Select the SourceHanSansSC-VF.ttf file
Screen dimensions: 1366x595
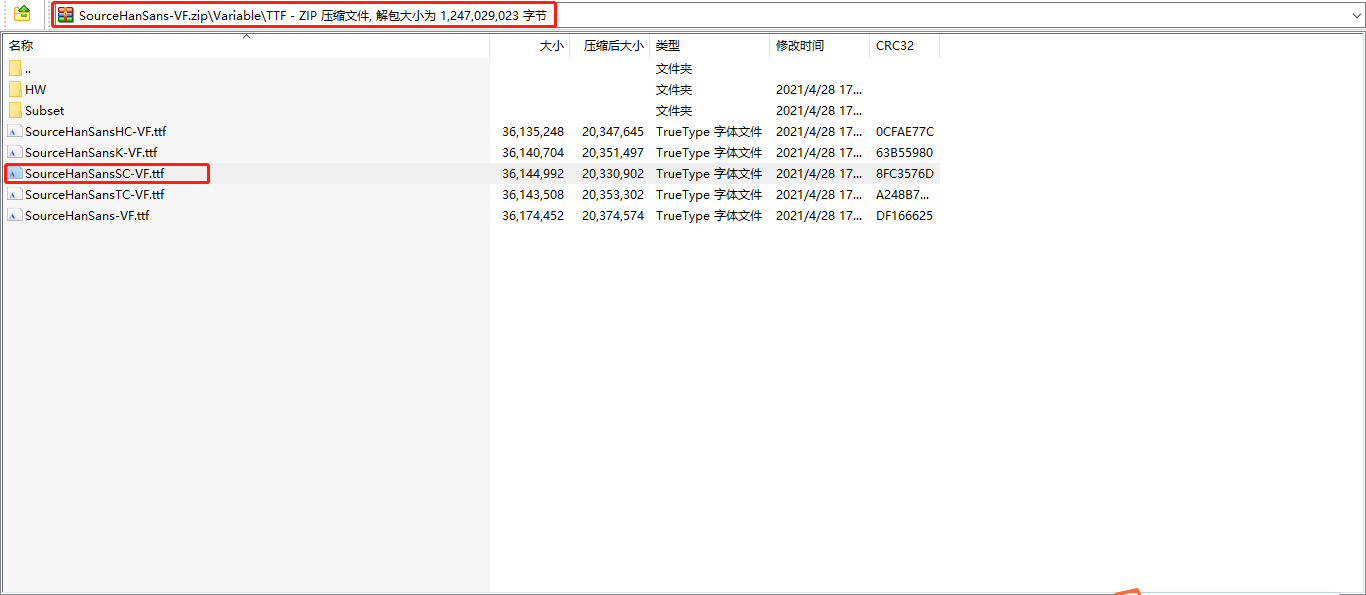tap(97, 173)
